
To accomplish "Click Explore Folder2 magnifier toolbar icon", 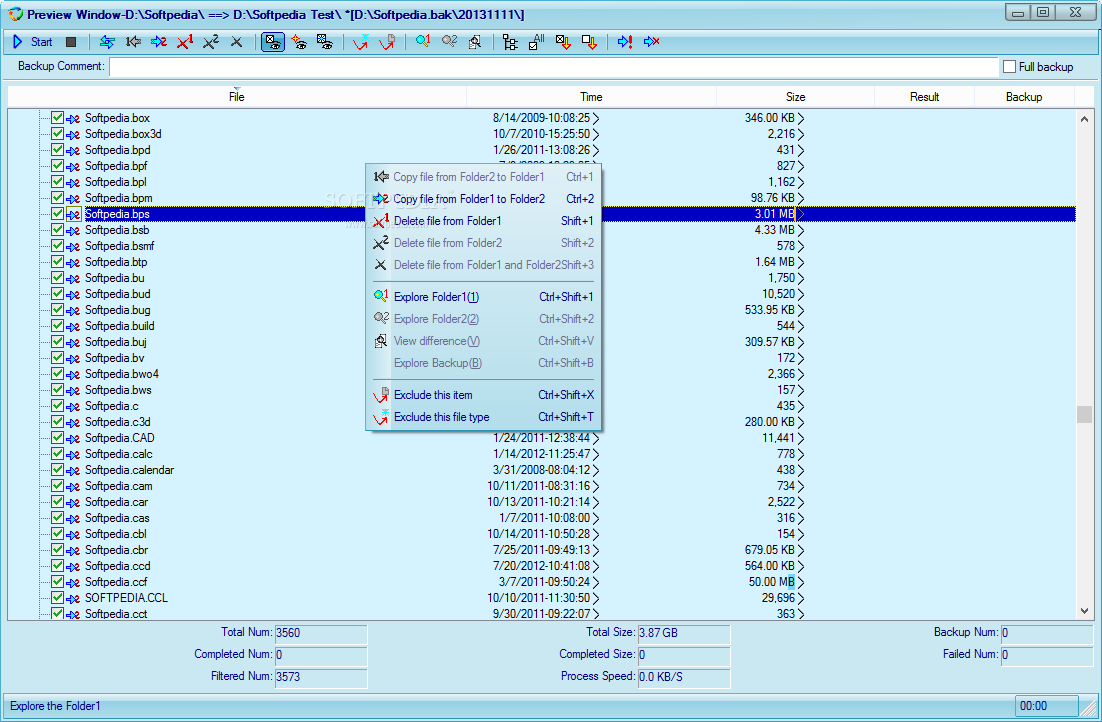I will (449, 42).
